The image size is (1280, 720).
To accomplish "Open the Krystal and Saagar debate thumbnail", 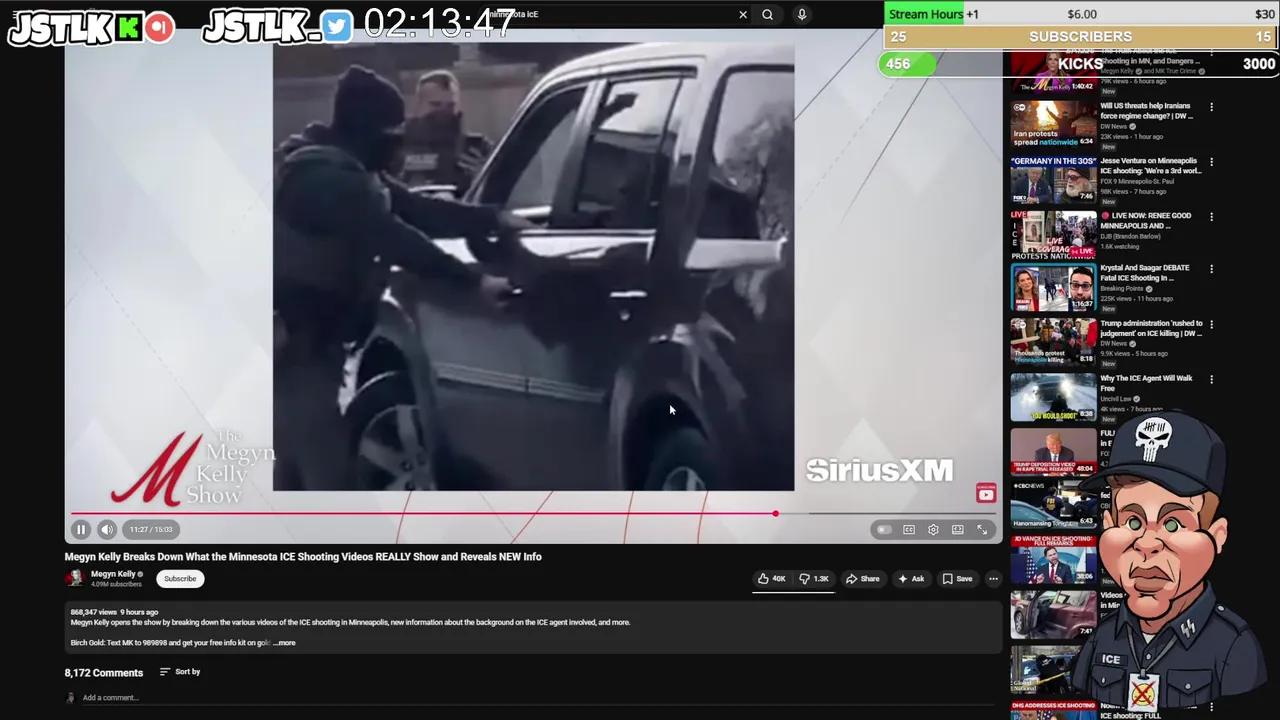I will coord(1053,289).
